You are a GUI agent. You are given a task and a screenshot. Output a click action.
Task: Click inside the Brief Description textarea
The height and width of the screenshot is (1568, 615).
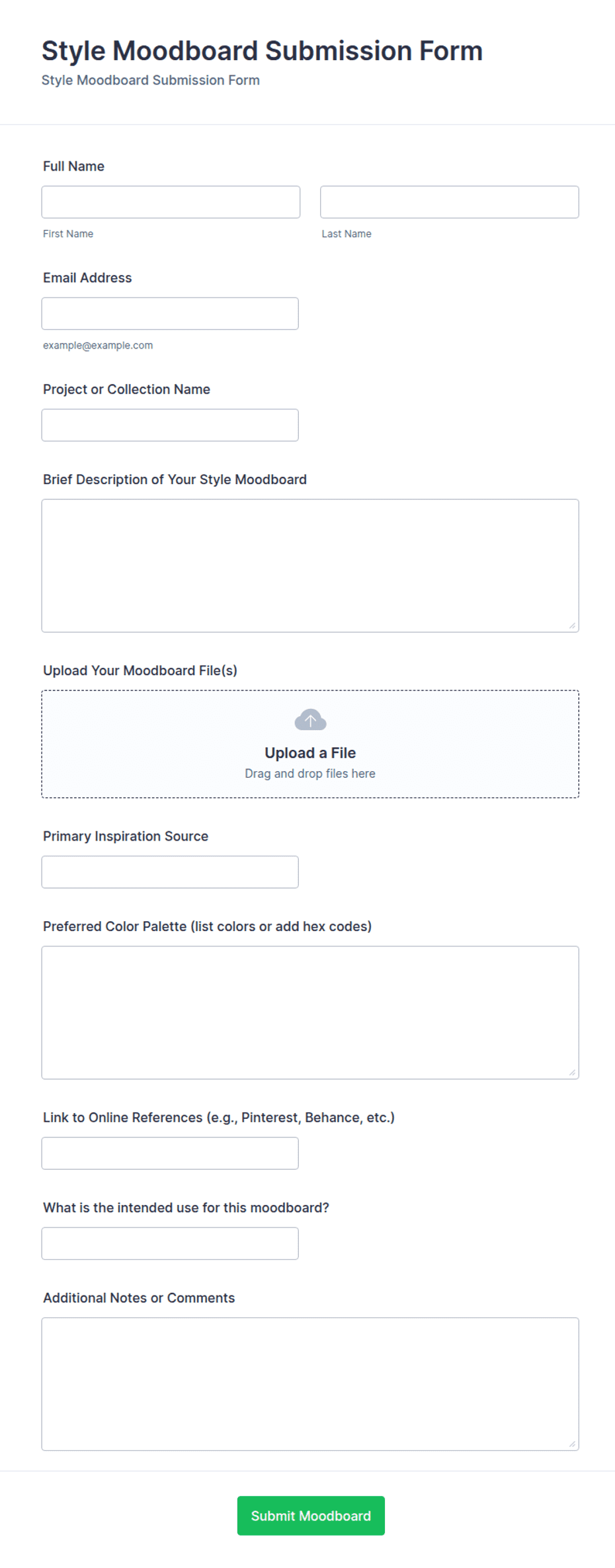[x=310, y=565]
